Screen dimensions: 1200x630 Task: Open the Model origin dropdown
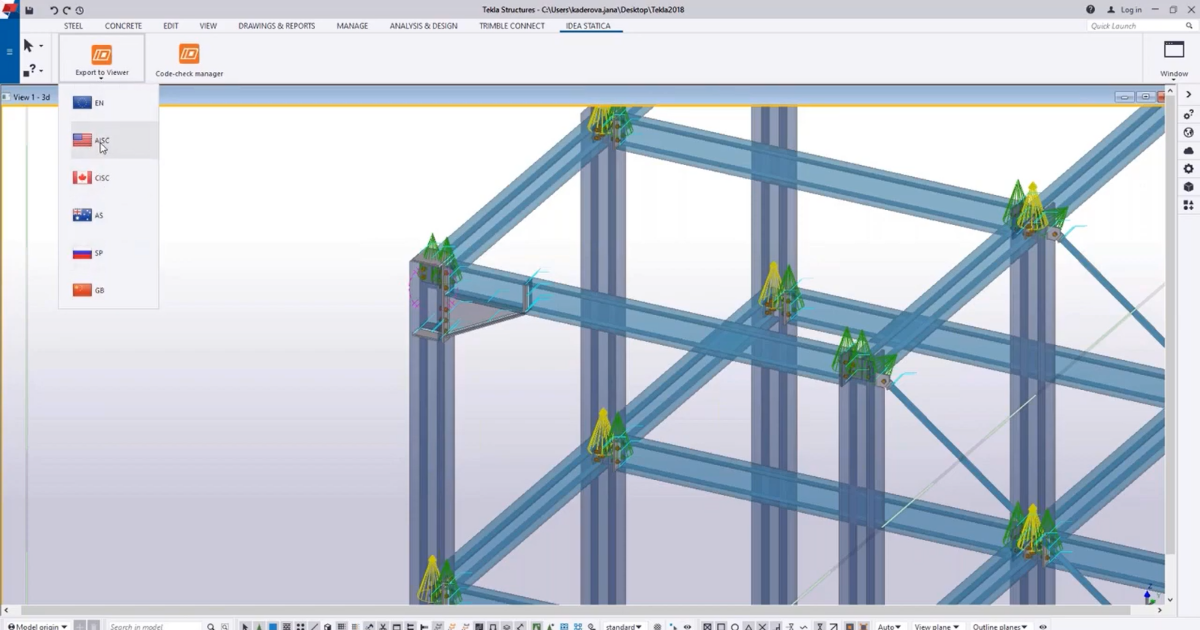(x=37, y=626)
